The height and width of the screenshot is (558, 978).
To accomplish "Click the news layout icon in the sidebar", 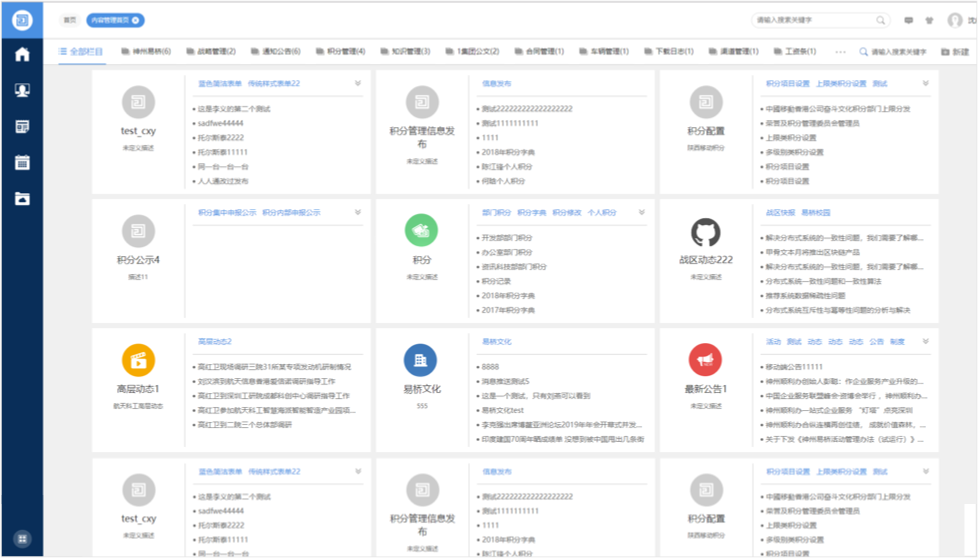I will coord(22,126).
